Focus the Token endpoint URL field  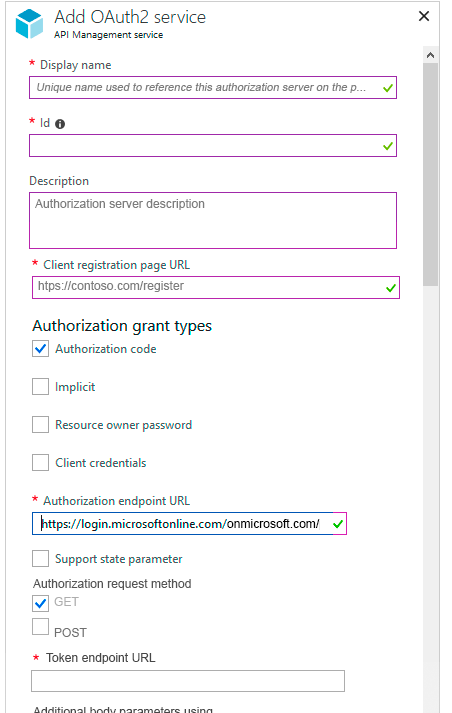[188, 681]
